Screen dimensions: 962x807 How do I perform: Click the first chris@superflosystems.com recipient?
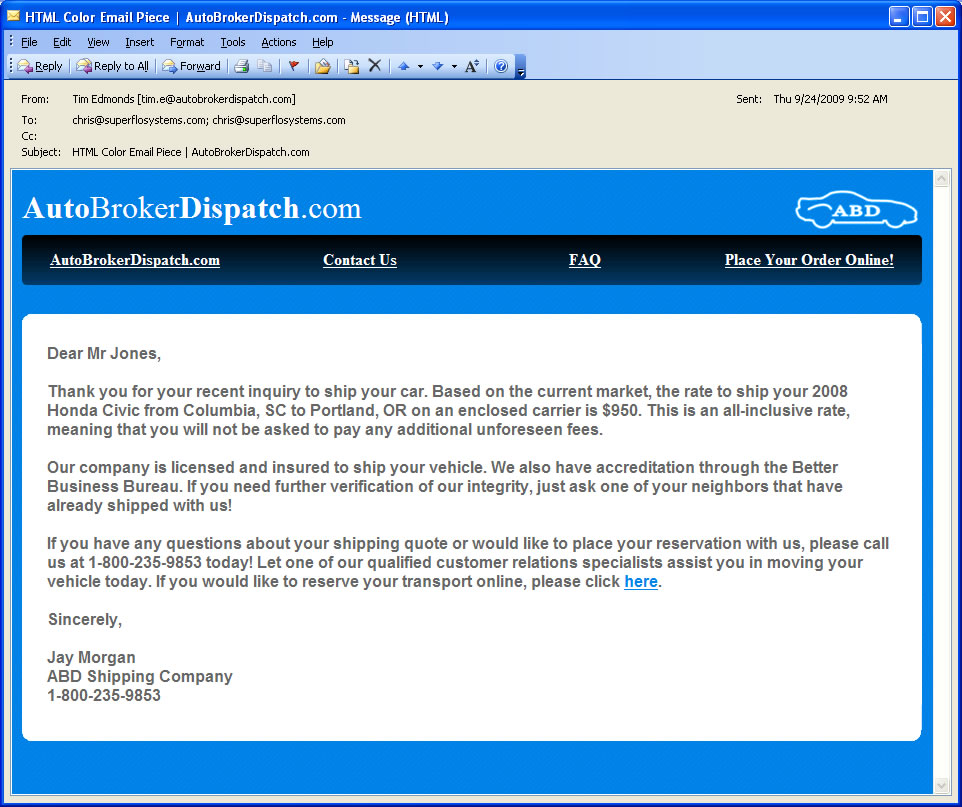[x=139, y=120]
